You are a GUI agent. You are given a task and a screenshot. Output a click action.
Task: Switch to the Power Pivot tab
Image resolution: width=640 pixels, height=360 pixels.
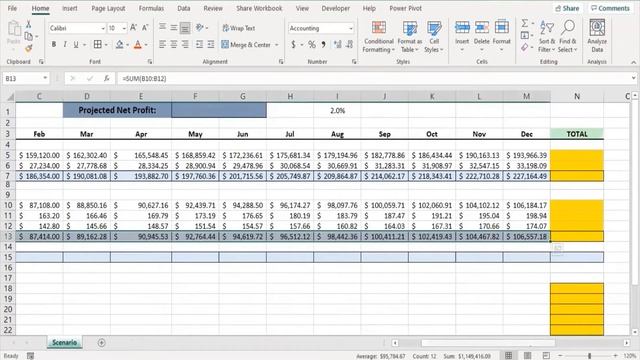(x=406, y=8)
